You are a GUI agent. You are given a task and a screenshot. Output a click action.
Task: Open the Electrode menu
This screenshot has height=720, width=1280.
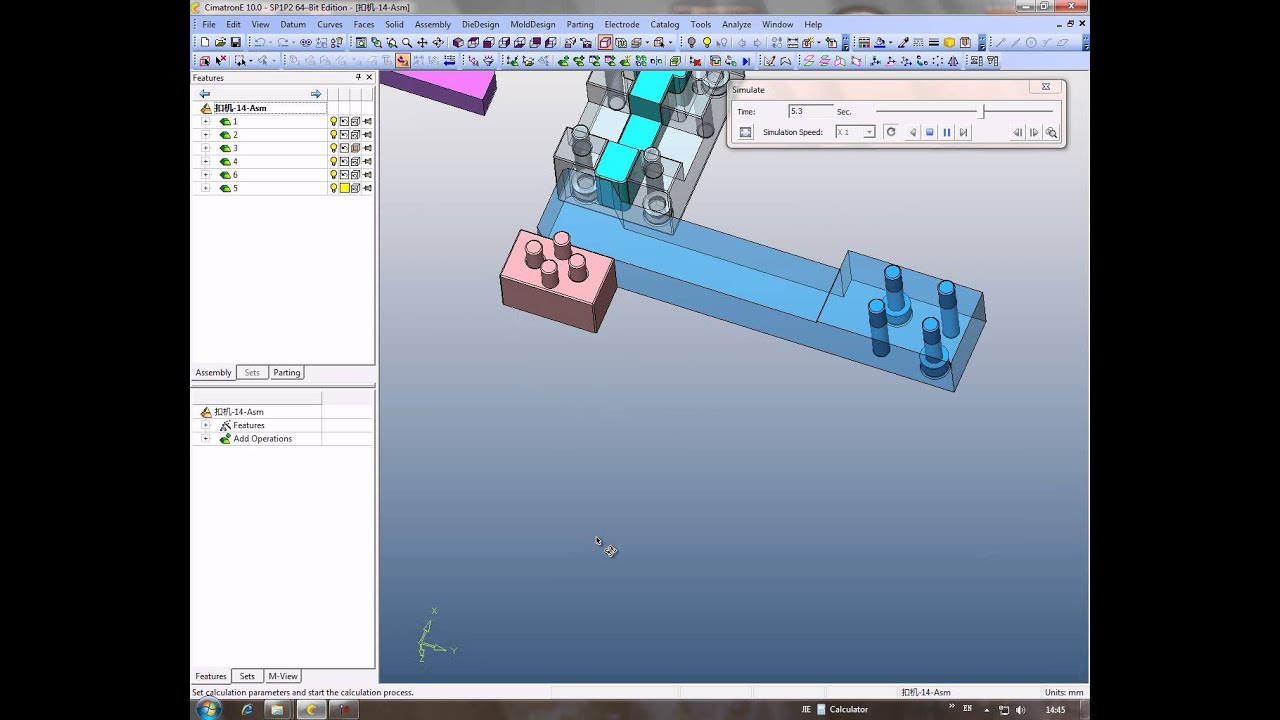click(621, 24)
